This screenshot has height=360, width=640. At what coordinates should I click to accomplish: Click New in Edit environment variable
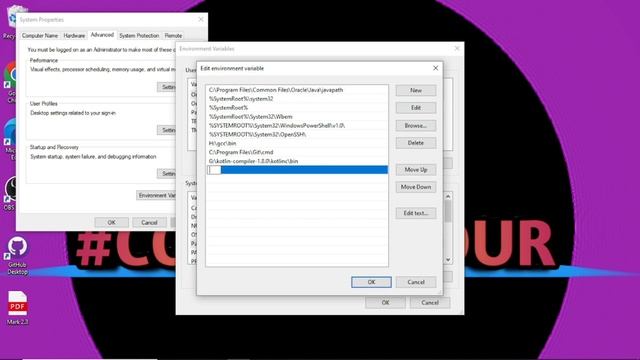[416, 90]
